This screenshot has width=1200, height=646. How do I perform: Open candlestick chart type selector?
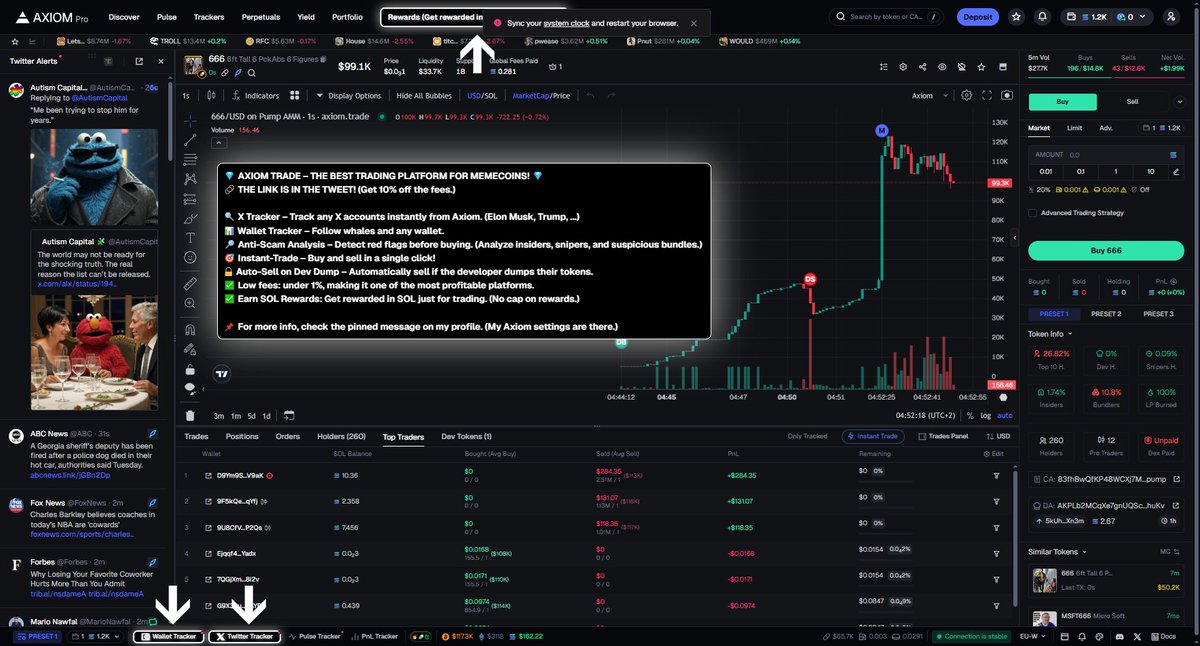(211, 96)
